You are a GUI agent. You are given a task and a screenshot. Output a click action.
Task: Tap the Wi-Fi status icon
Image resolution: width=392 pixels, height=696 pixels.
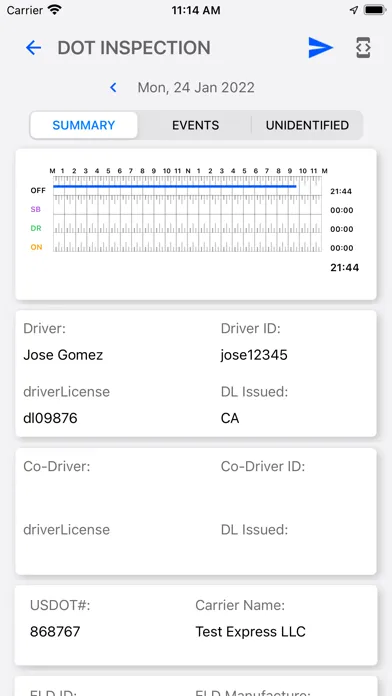[x=55, y=10]
